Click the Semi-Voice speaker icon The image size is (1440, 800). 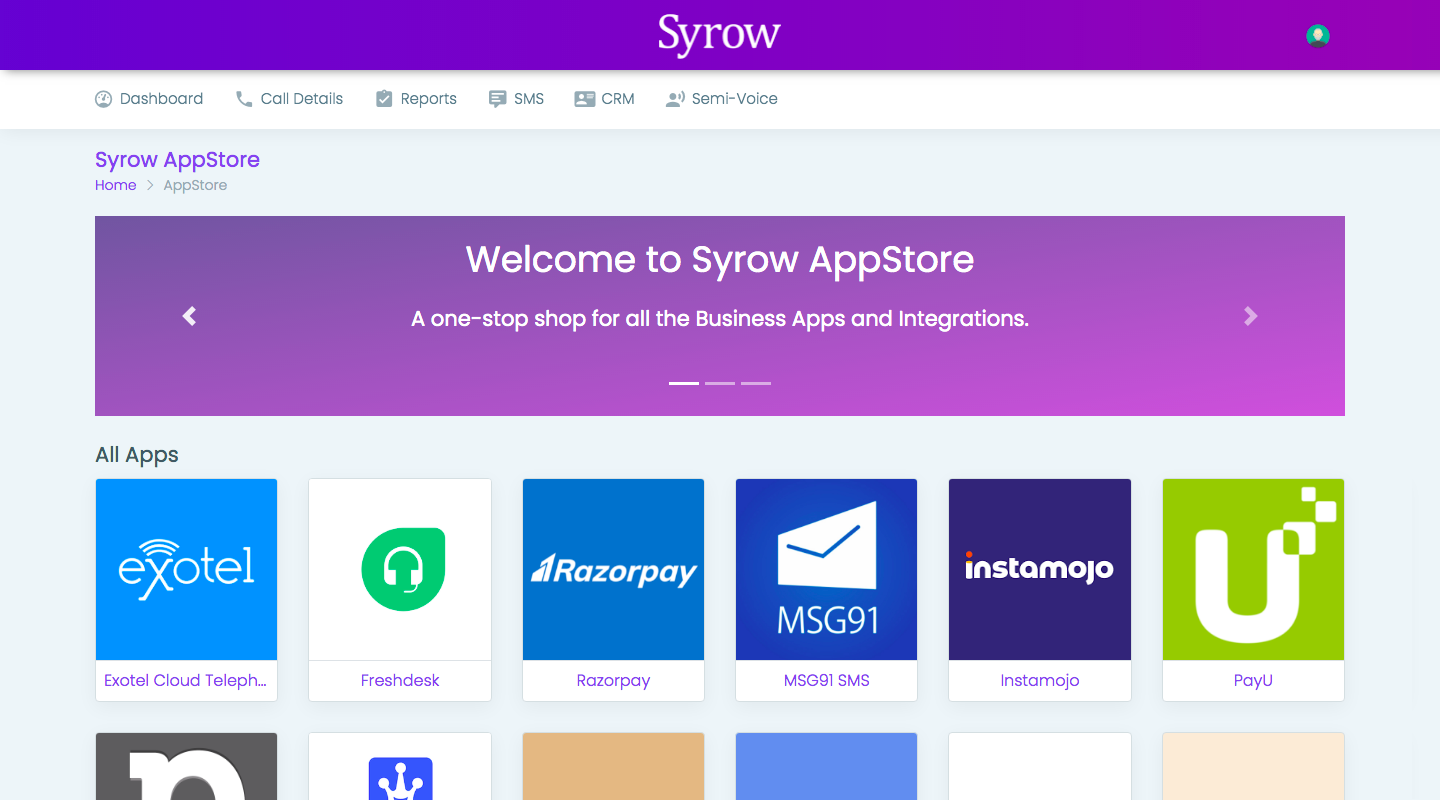(x=675, y=99)
